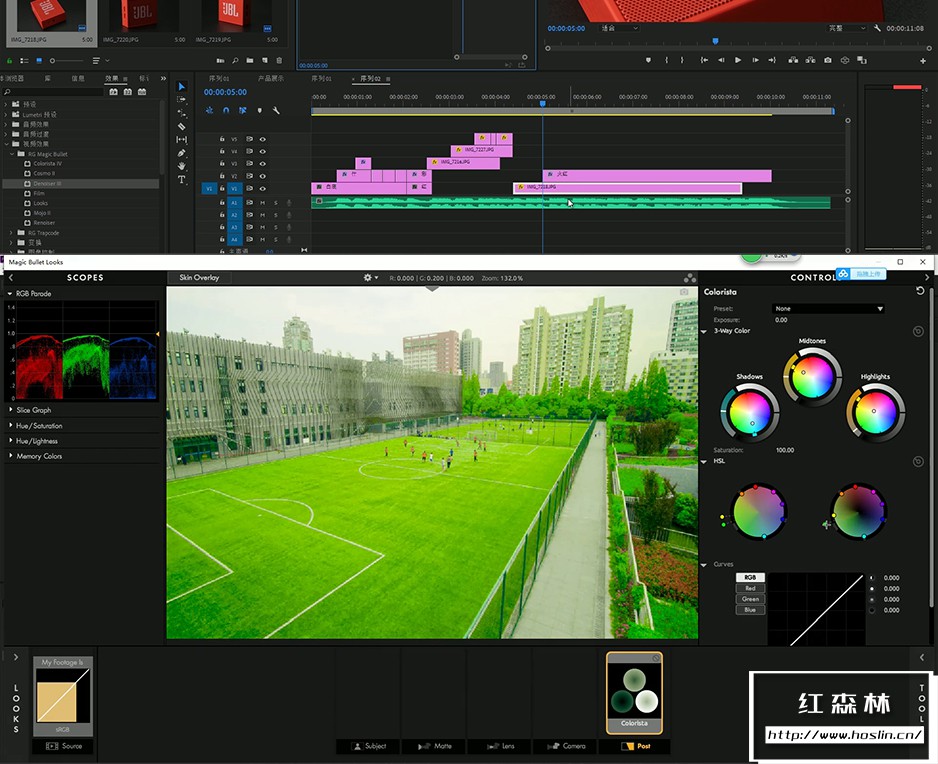
Task: Click the Export Frame camera icon
Action: coord(827,60)
